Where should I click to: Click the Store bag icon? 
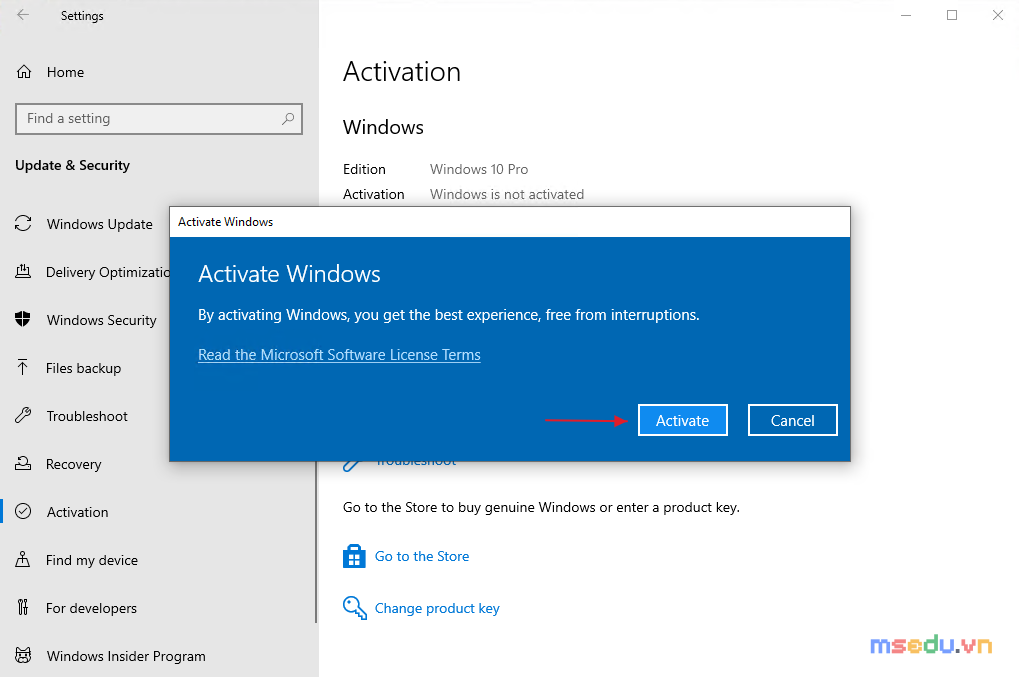[354, 556]
